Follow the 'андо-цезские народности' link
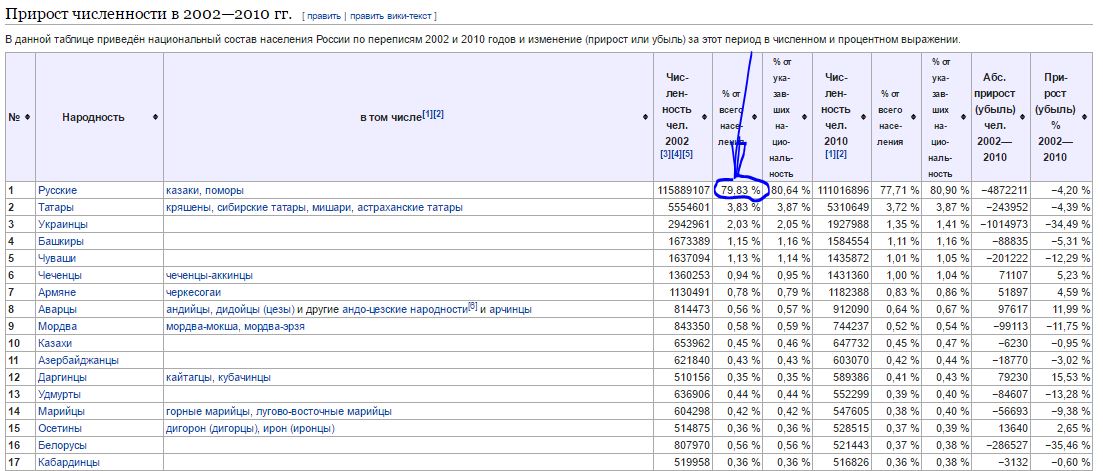The image size is (1103, 471). coord(404,309)
